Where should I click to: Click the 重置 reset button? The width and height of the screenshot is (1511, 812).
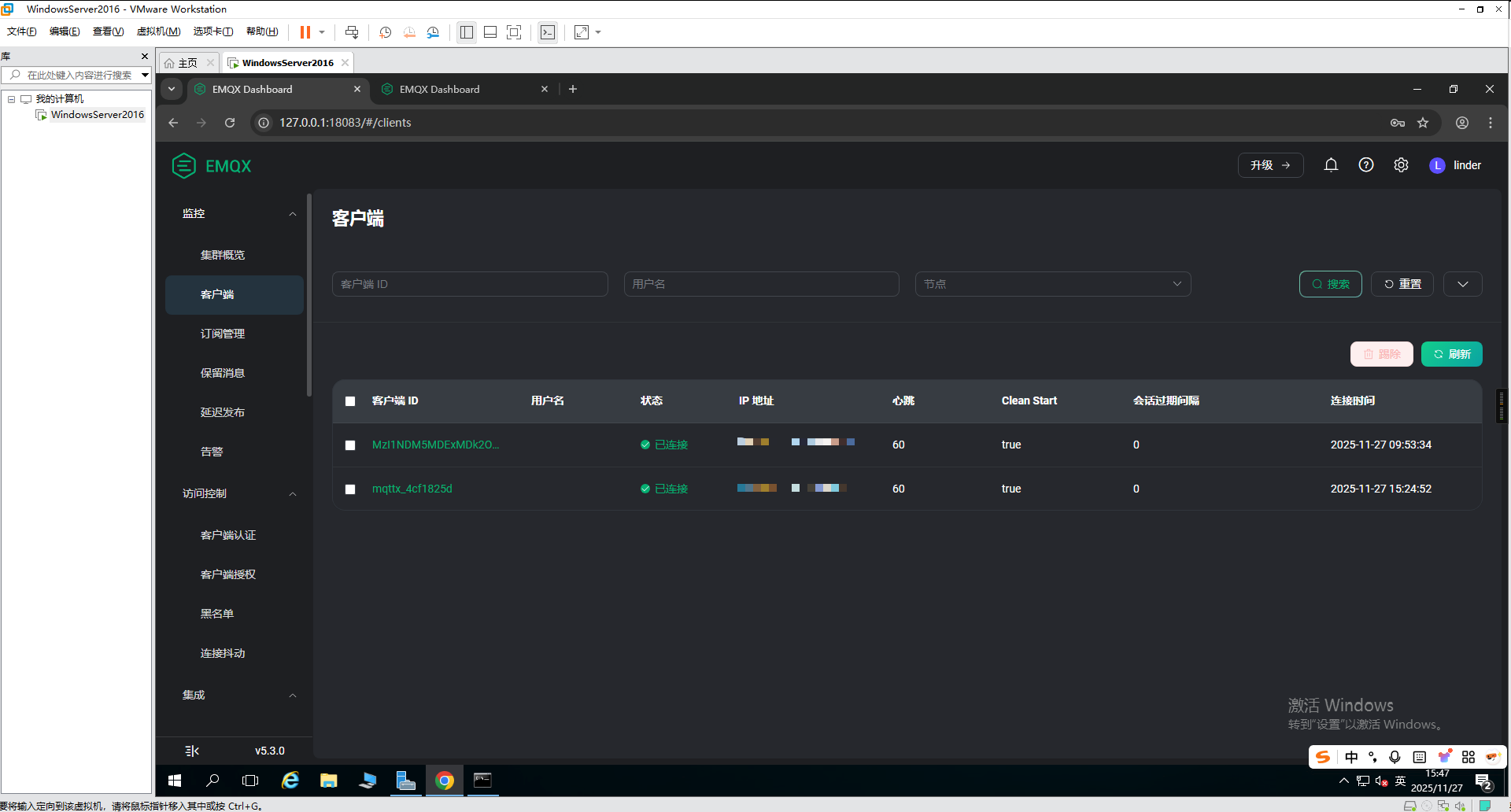(x=1402, y=284)
